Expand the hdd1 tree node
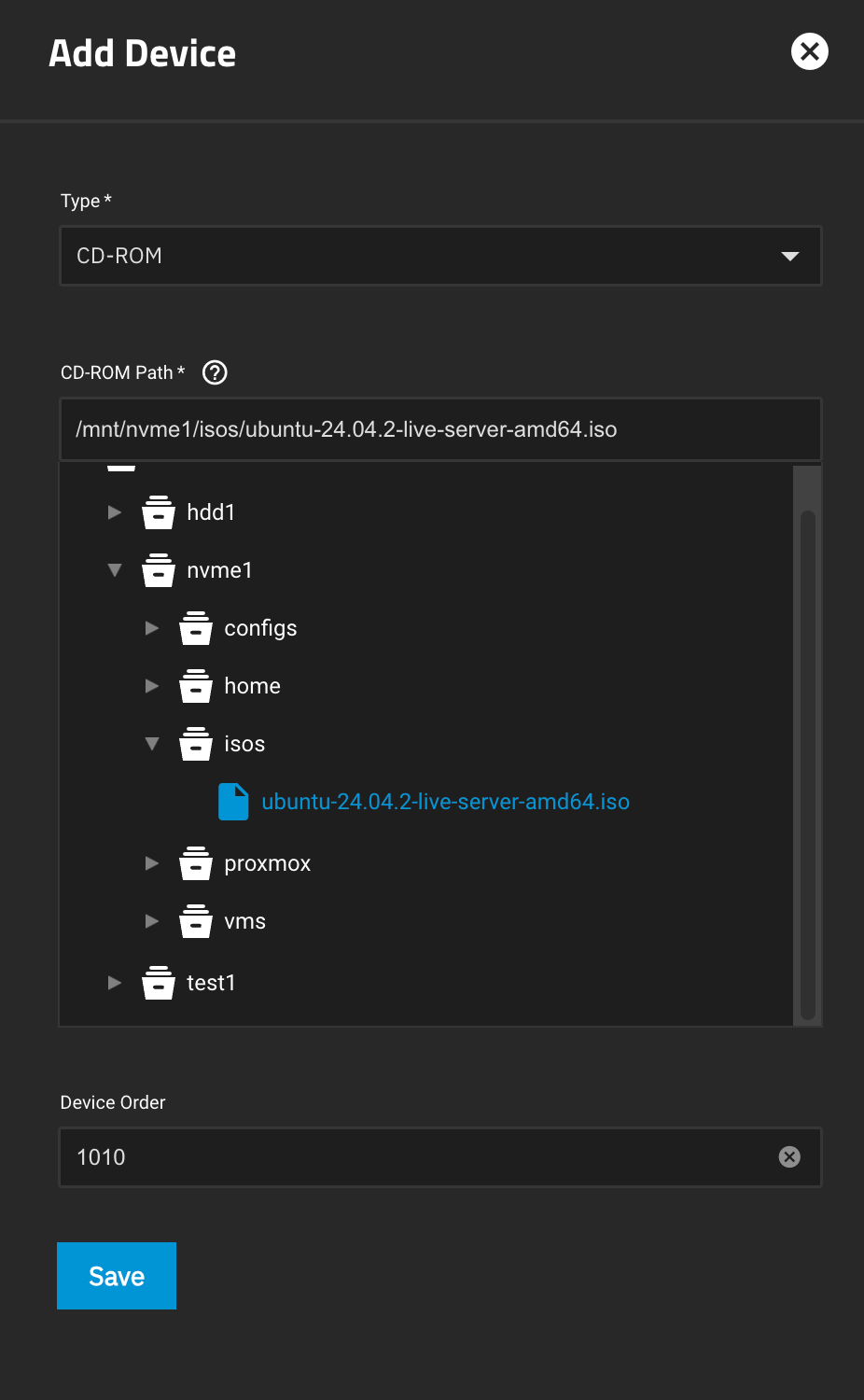Viewport: 864px width, 1400px height. click(114, 512)
